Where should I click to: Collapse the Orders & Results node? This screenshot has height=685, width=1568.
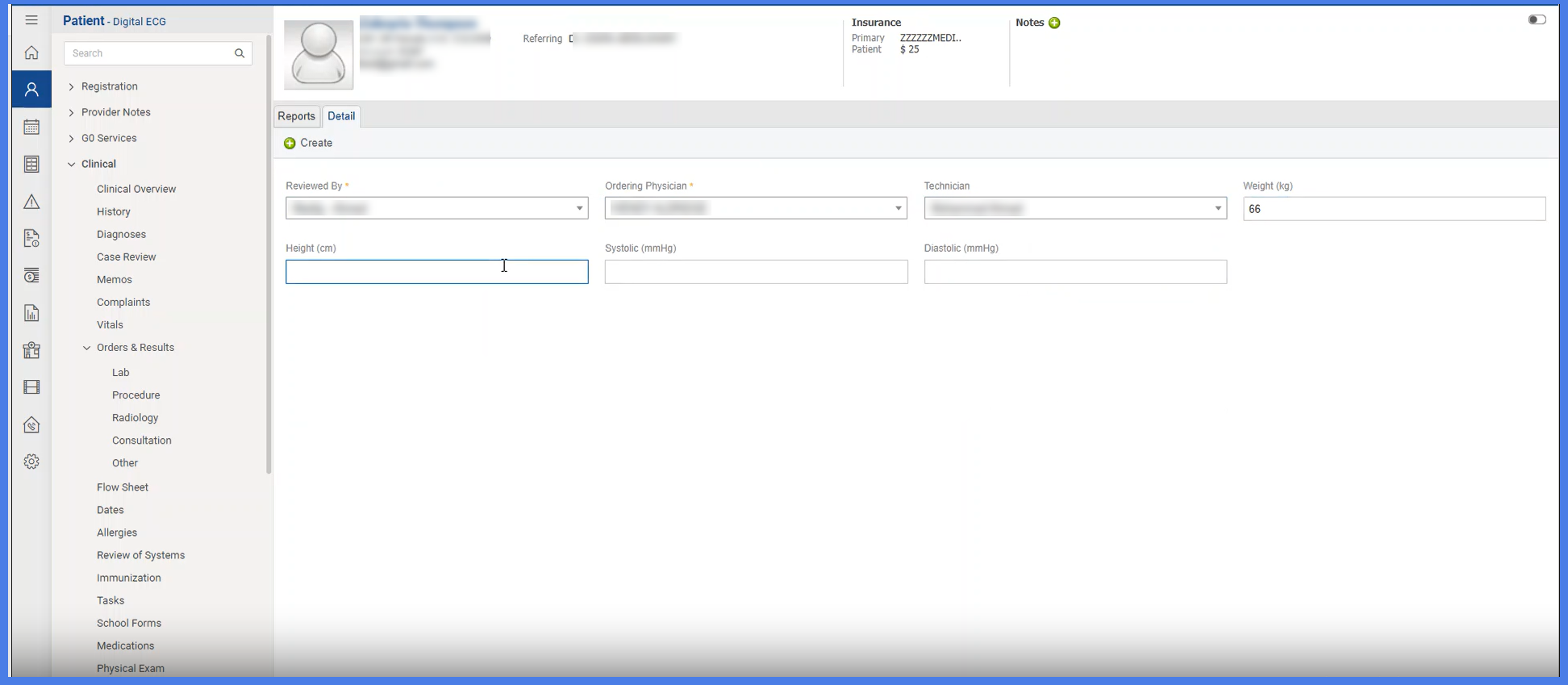tap(87, 348)
